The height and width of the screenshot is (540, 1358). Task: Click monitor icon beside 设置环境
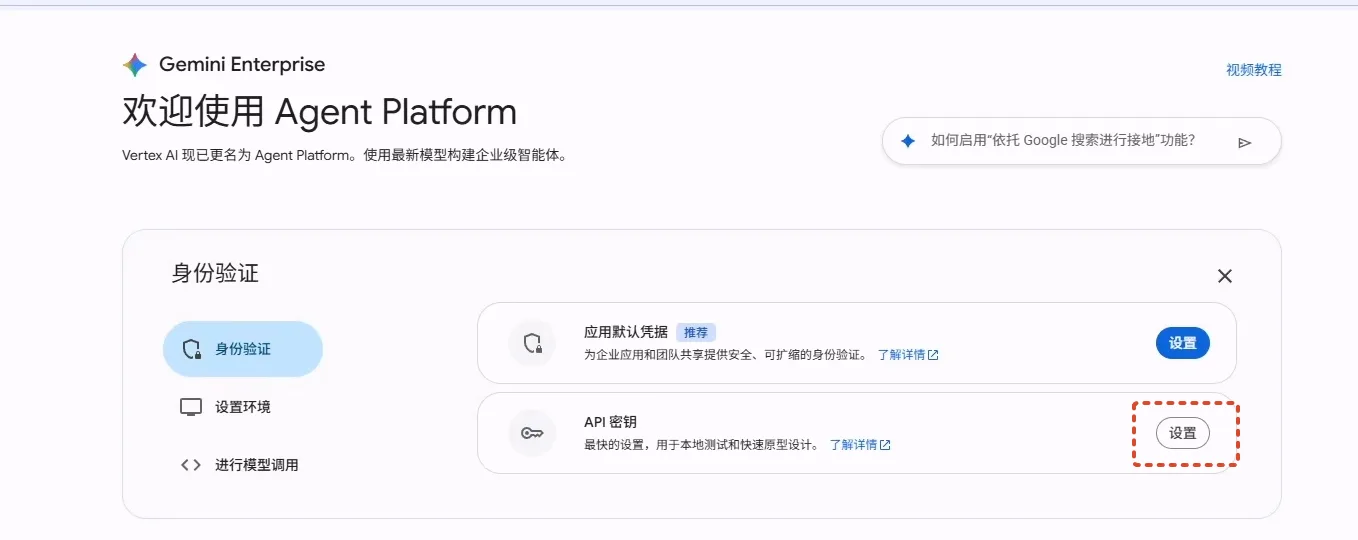[191, 407]
